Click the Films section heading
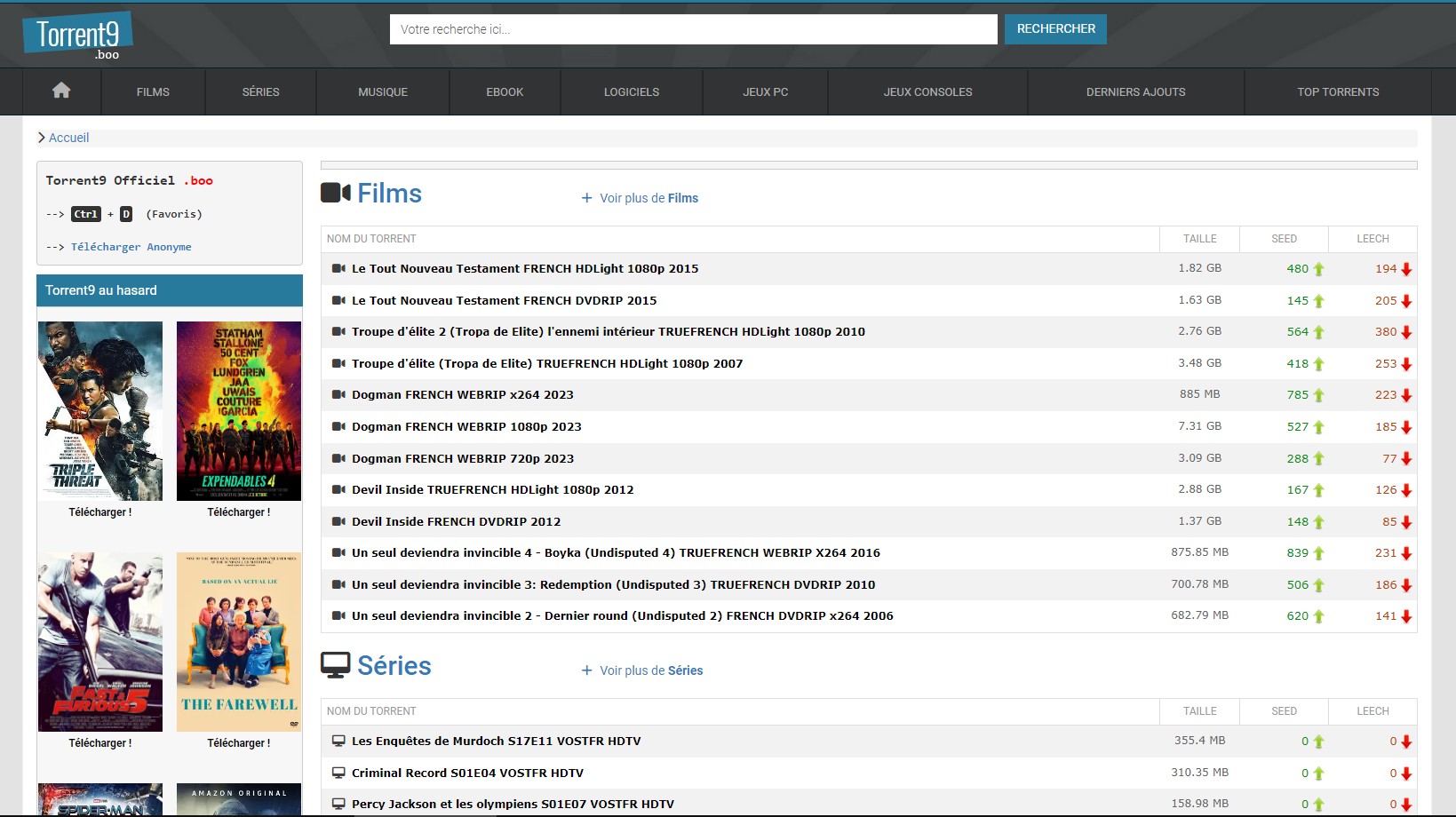 click(389, 194)
